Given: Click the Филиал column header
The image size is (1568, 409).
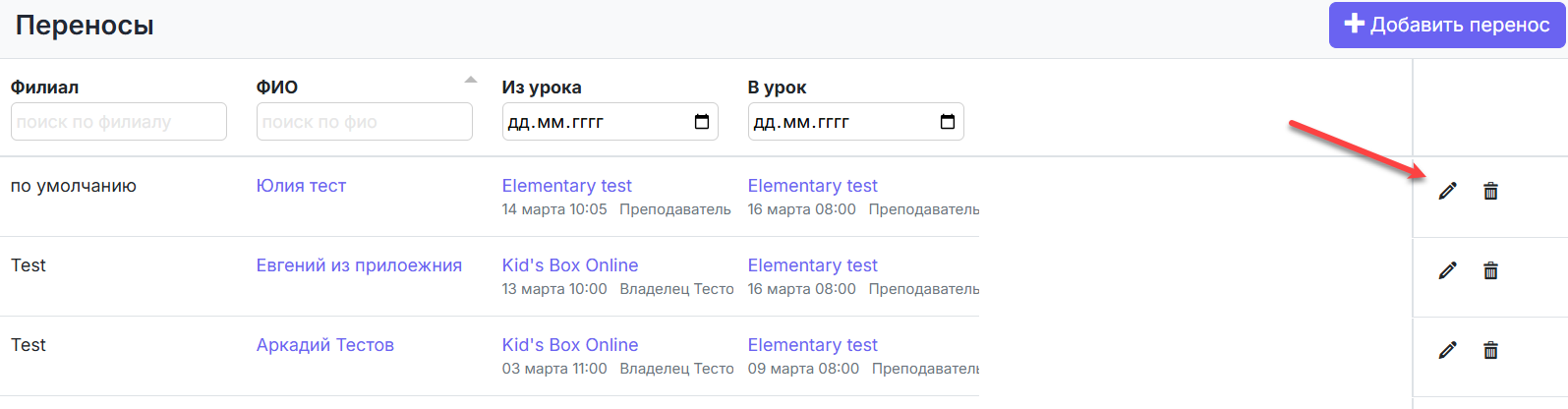Looking at the screenshot, I should point(44,87).
